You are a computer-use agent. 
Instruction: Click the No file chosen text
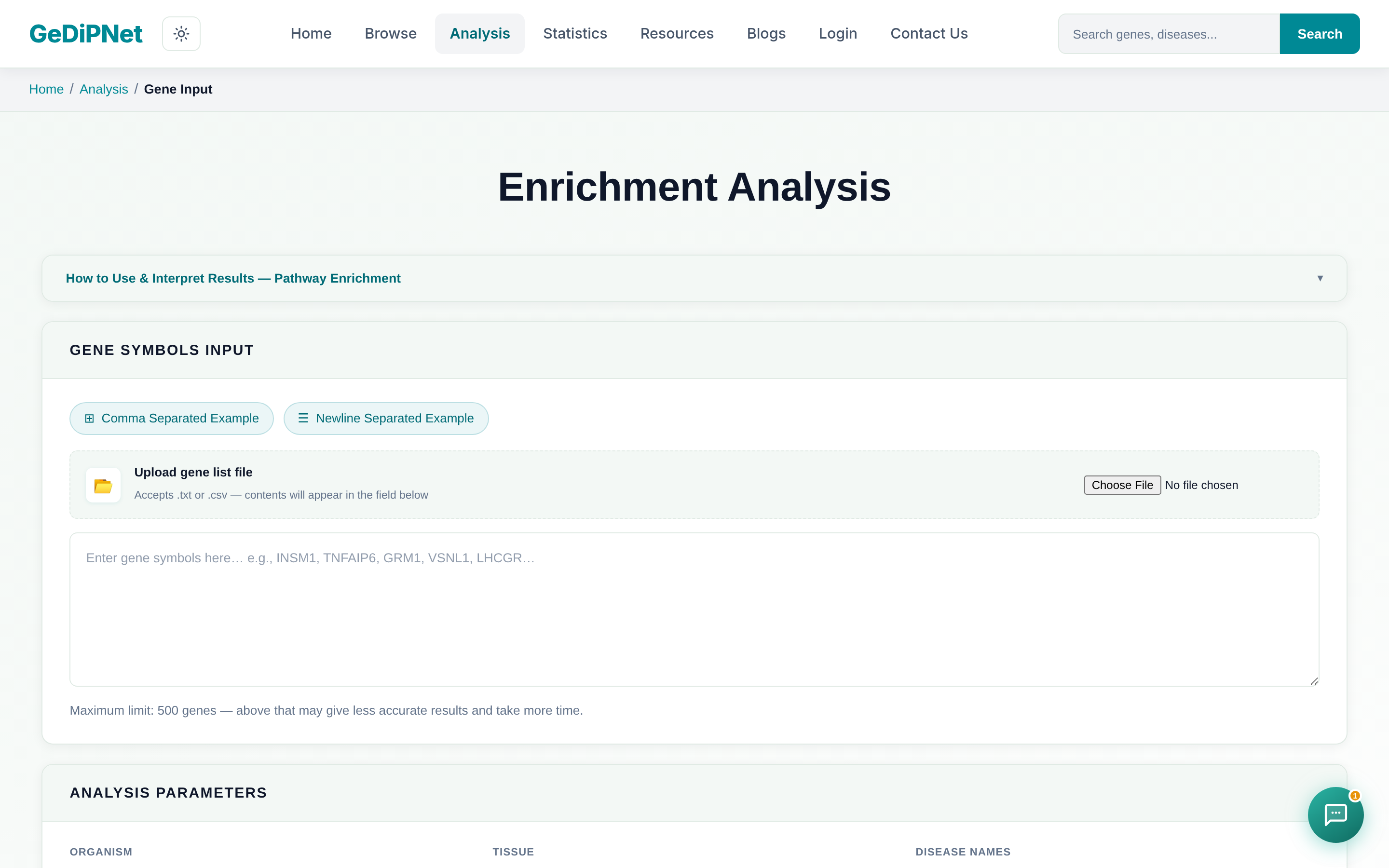(x=1201, y=485)
